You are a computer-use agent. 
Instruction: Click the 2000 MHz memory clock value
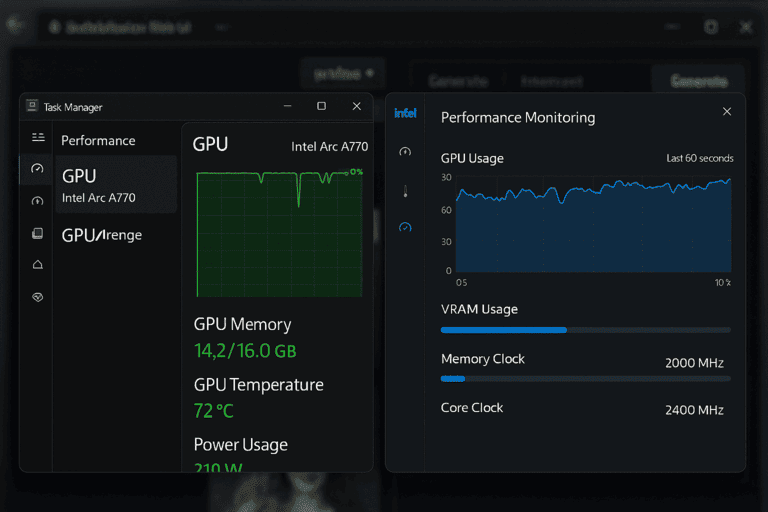pyautogui.click(x=694, y=363)
